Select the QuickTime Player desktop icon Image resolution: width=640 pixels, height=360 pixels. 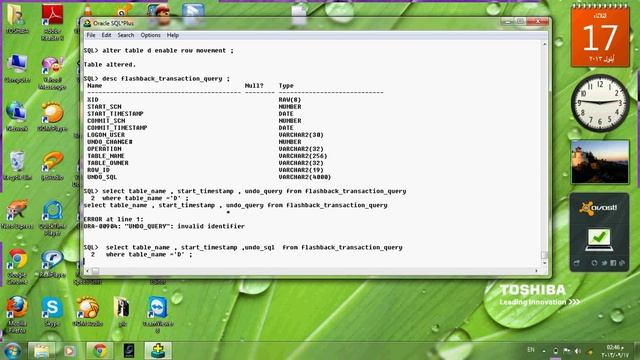point(52,218)
